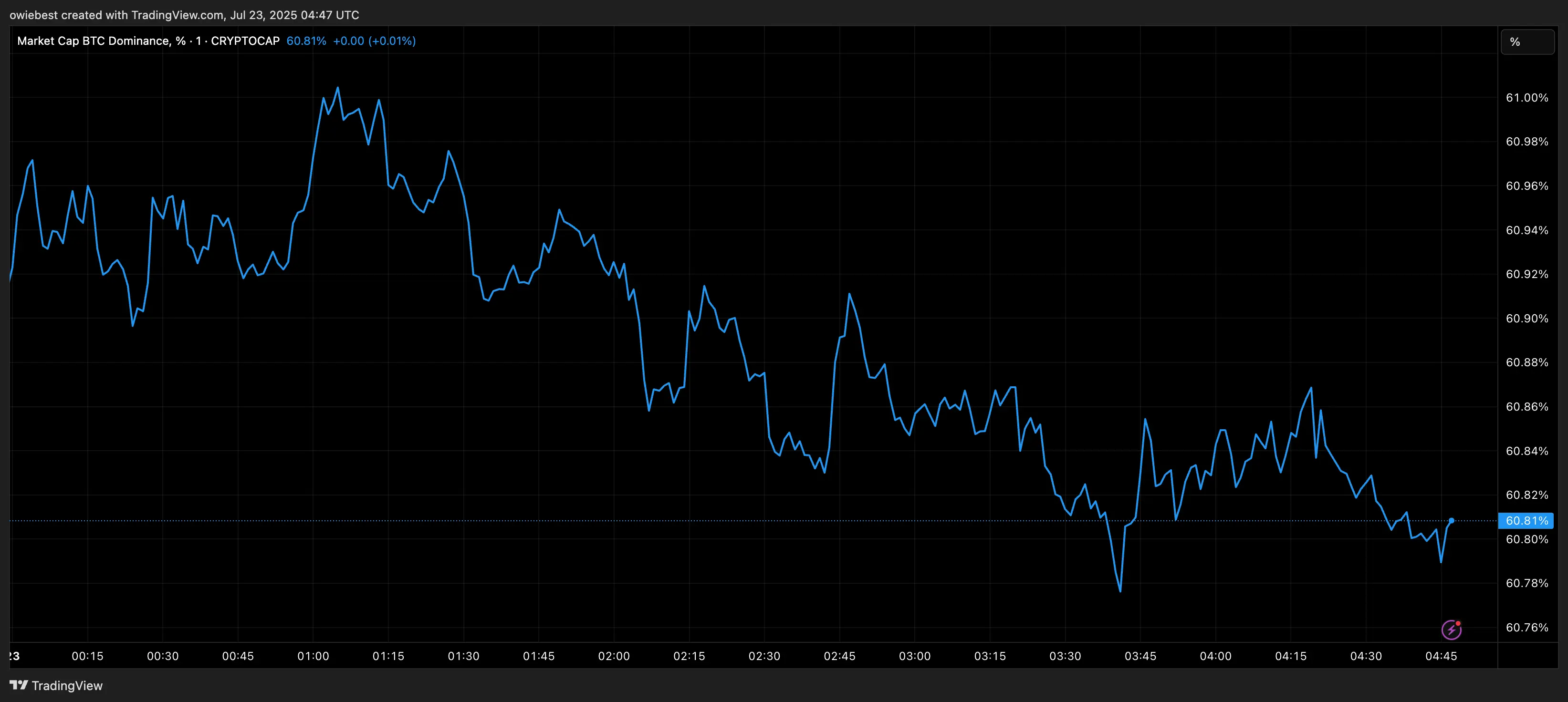Viewport: 1568px width, 702px height.
Task: Click the 60.88% price axis label
Action: click(x=1526, y=362)
